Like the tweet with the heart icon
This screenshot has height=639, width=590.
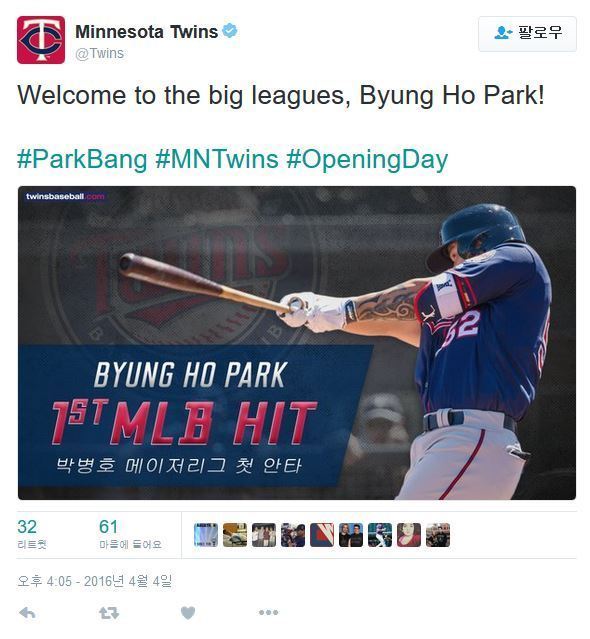click(188, 613)
